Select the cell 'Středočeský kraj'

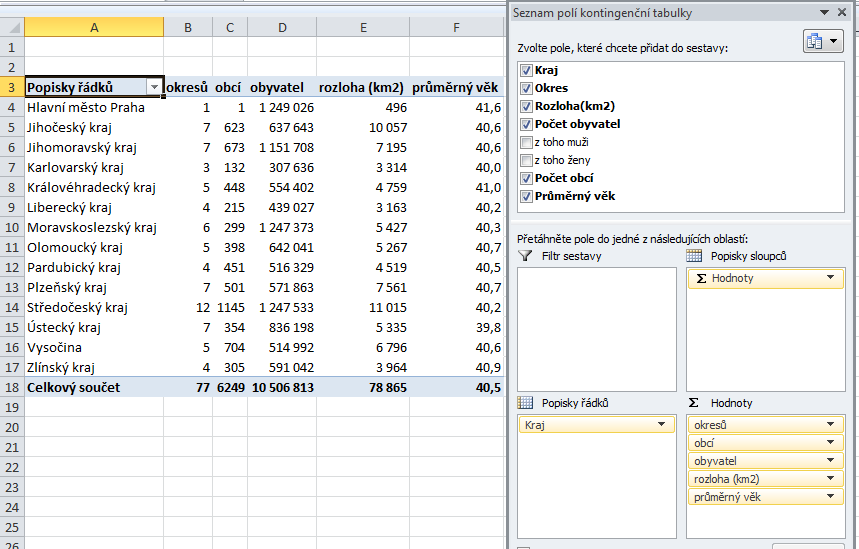(94, 307)
